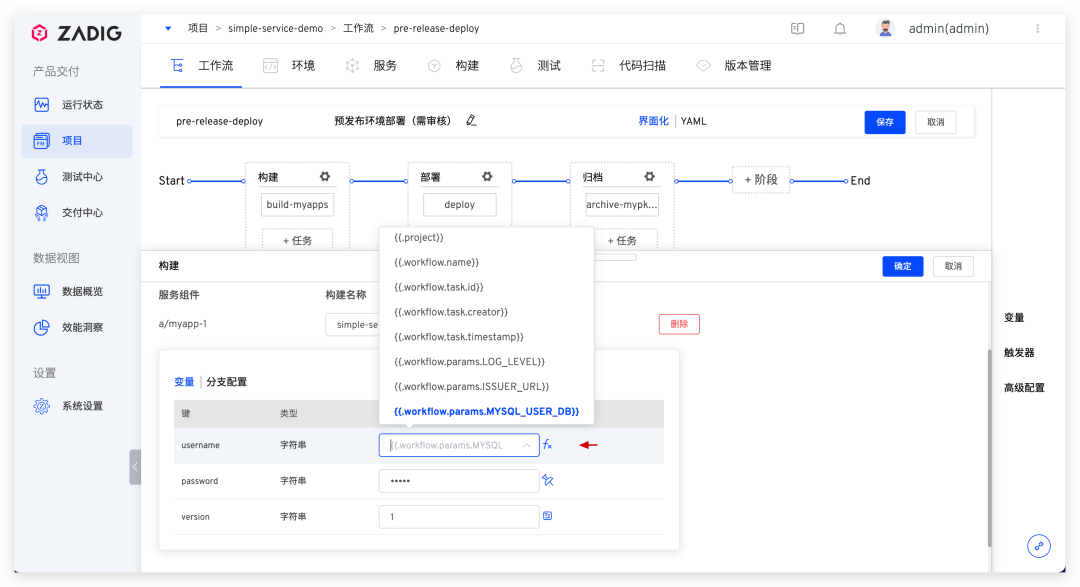The height and width of the screenshot is (587, 1080).
Task: Choose {{.workflow.params.MYSQL_USER_DB}} option
Action: [487, 411]
